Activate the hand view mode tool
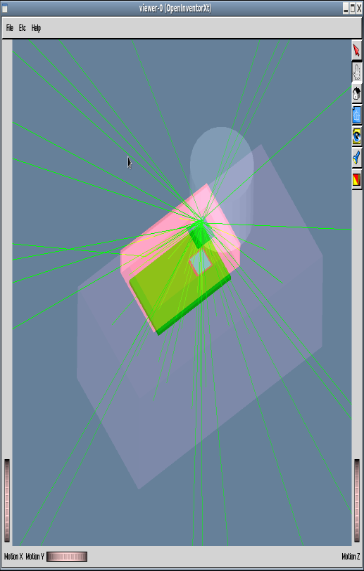Image resolution: width=364 pixels, height=571 pixels. [357, 72]
